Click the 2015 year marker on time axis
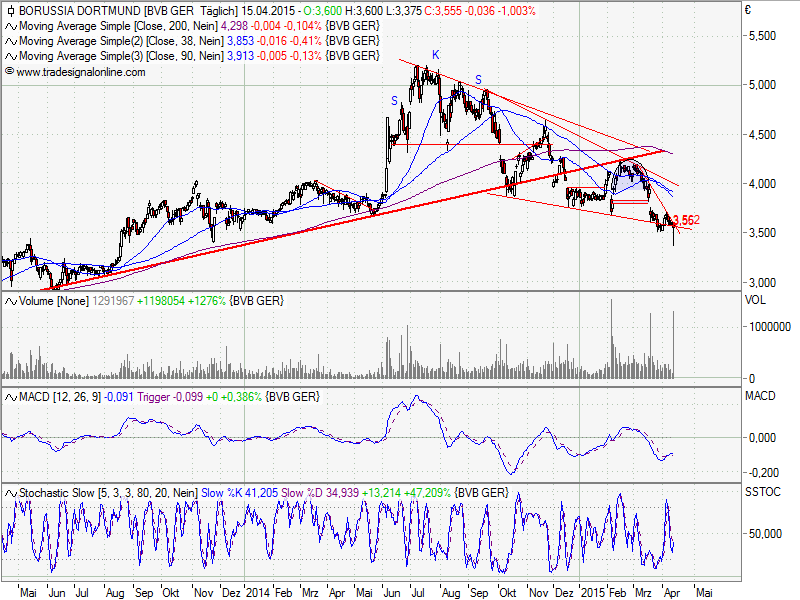 pyautogui.click(x=593, y=593)
